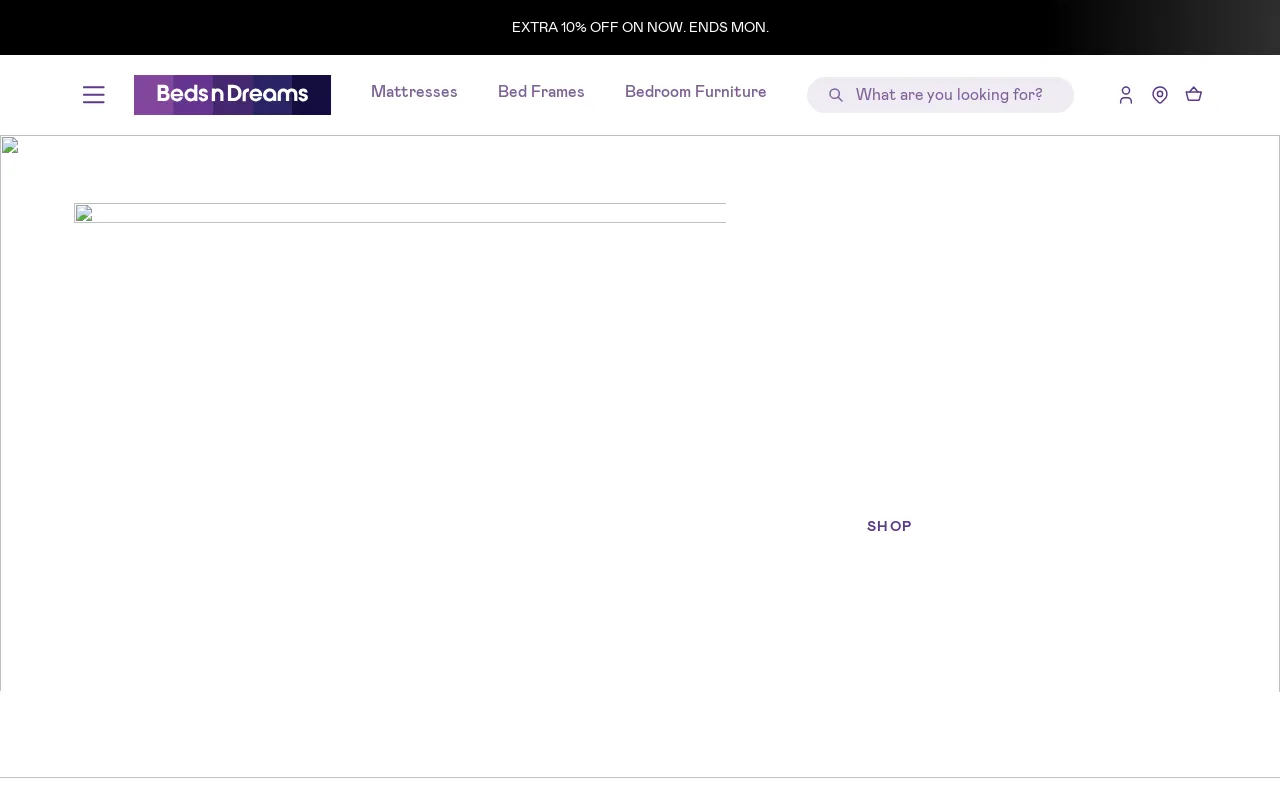Click the BedsnDreams logo
Screen dimensions: 1280x800
[x=232, y=95]
